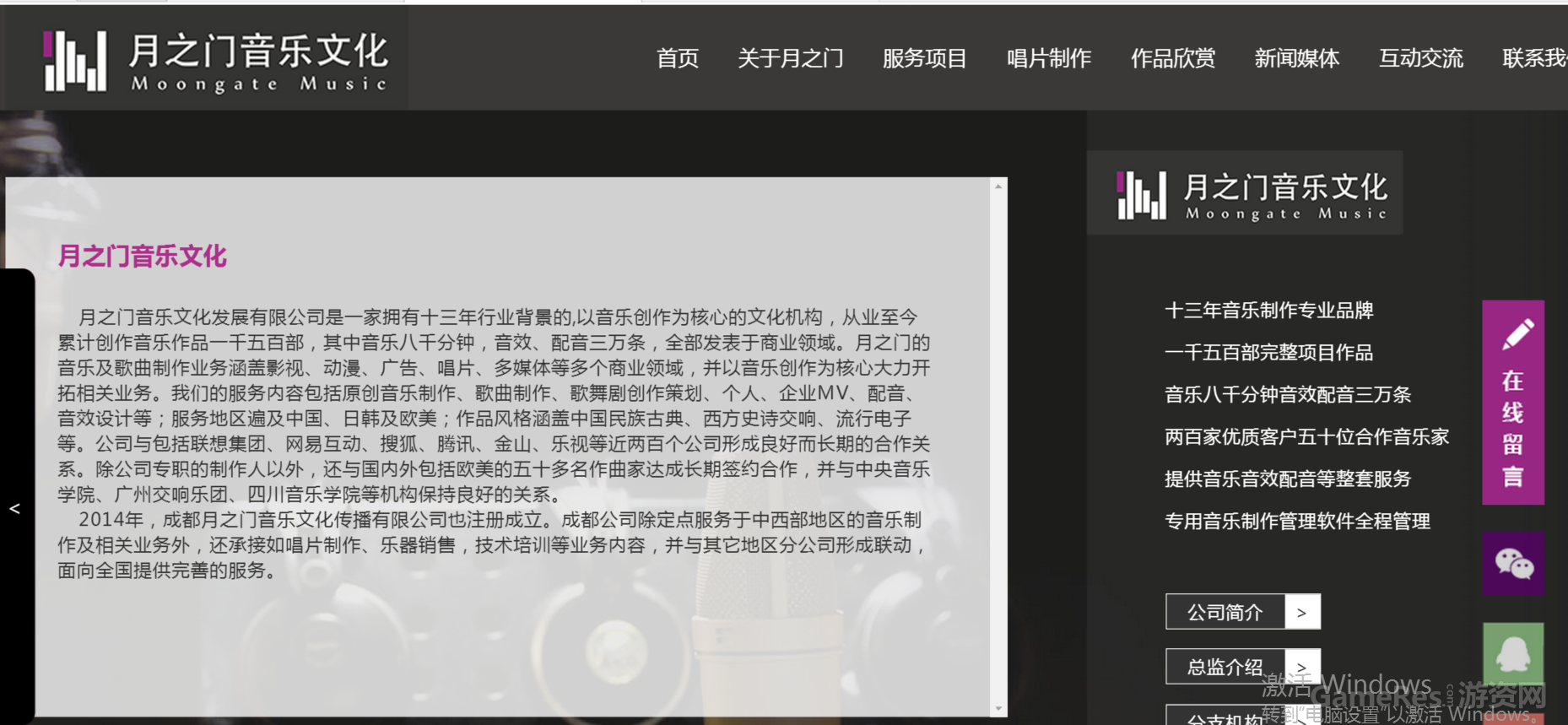
Task: Open the 新闻媒体 navigation item
Action: click(x=1297, y=58)
